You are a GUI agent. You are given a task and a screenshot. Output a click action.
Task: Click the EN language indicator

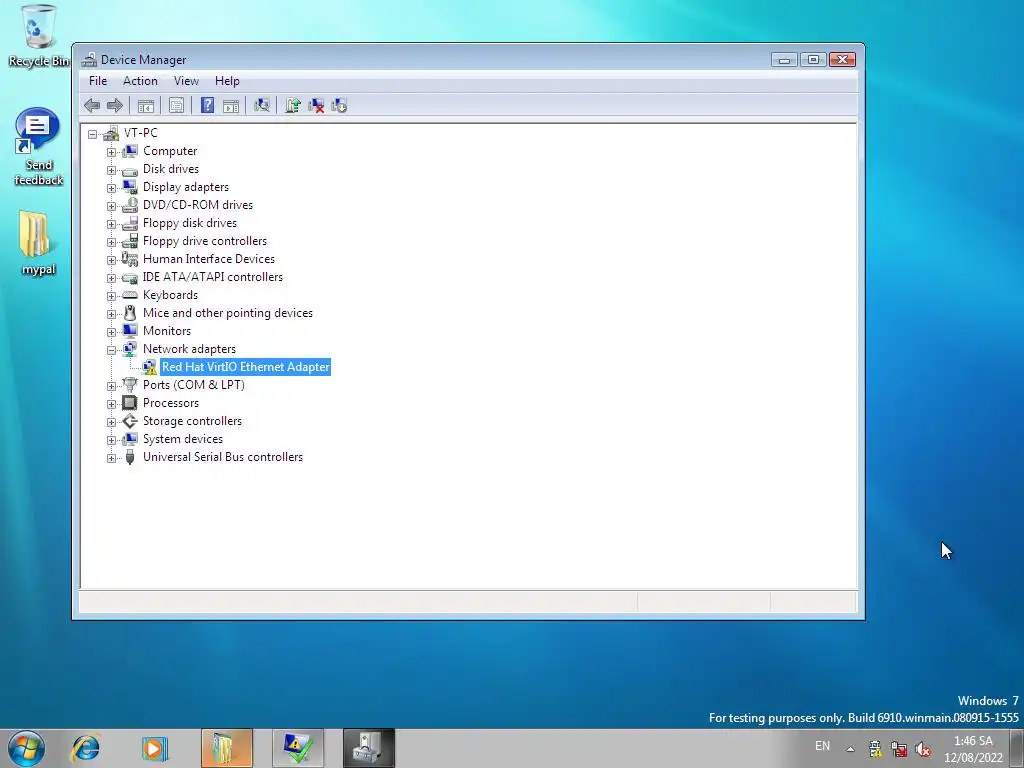822,746
